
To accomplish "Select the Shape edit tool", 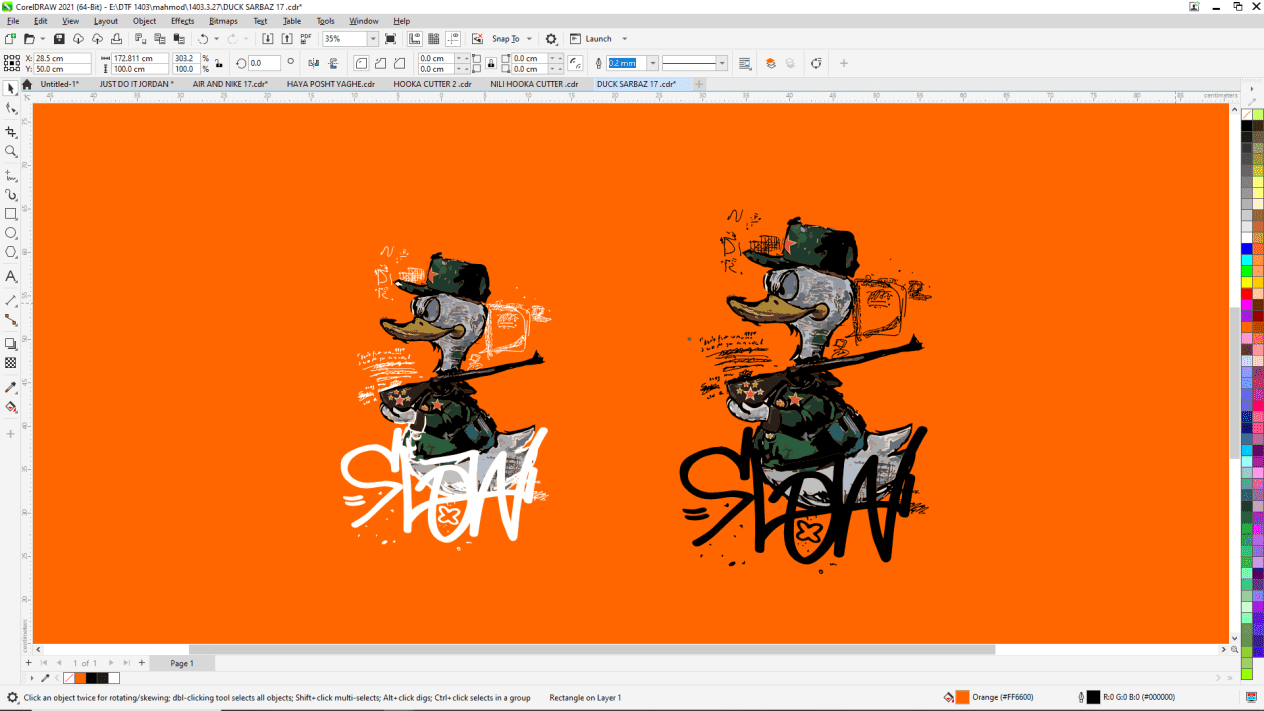I will coord(11,109).
